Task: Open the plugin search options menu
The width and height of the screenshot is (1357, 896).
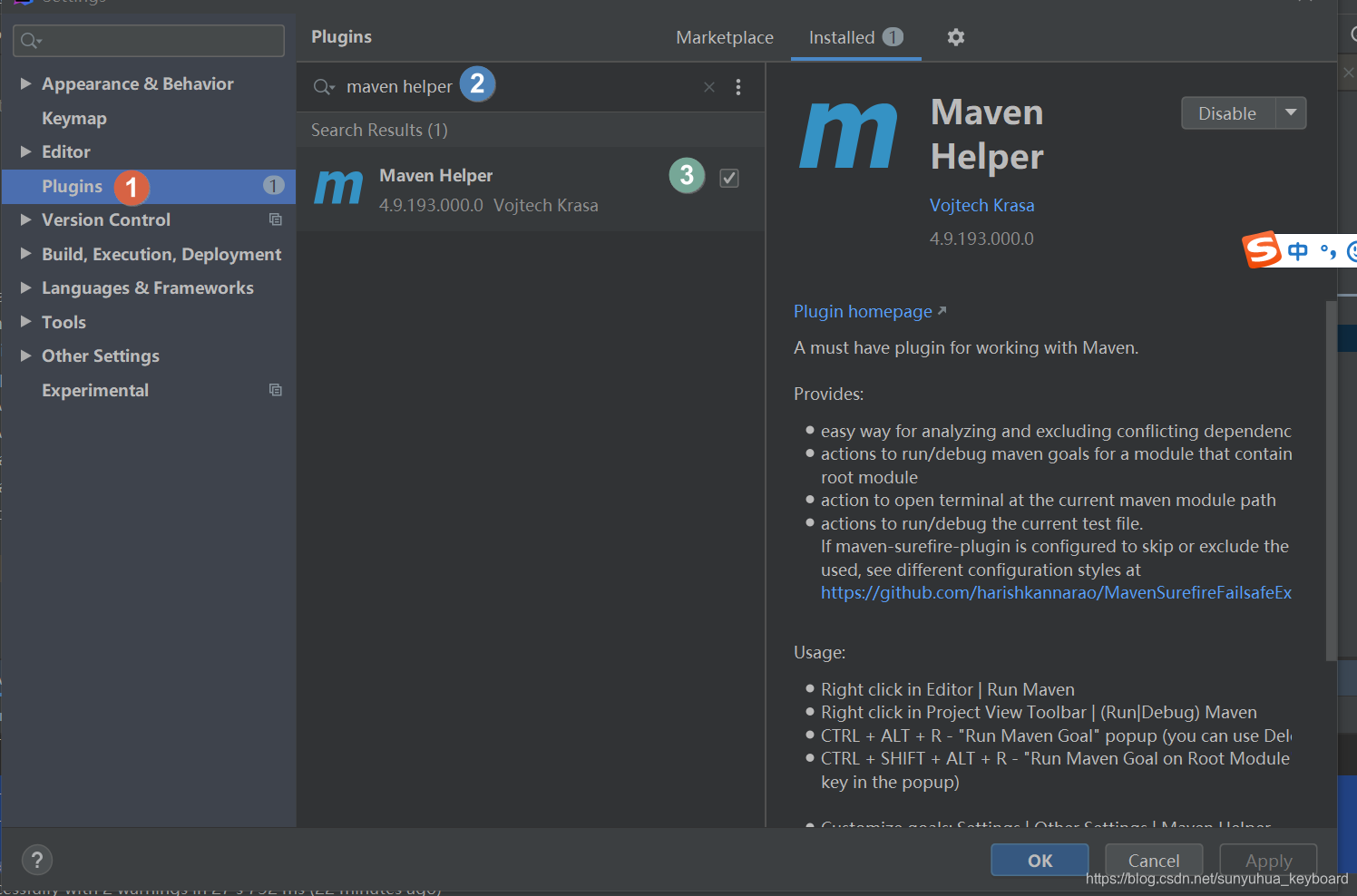Action: pyautogui.click(x=738, y=87)
